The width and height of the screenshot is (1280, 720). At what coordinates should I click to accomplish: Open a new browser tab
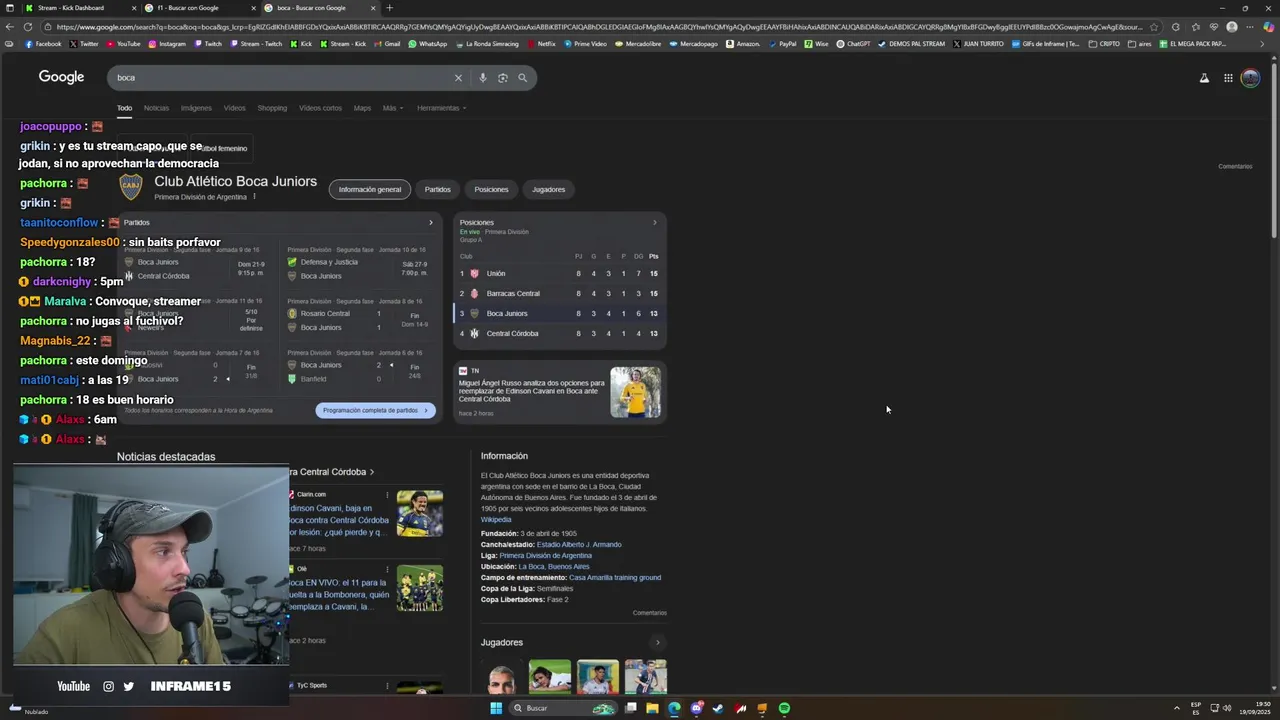[389, 8]
